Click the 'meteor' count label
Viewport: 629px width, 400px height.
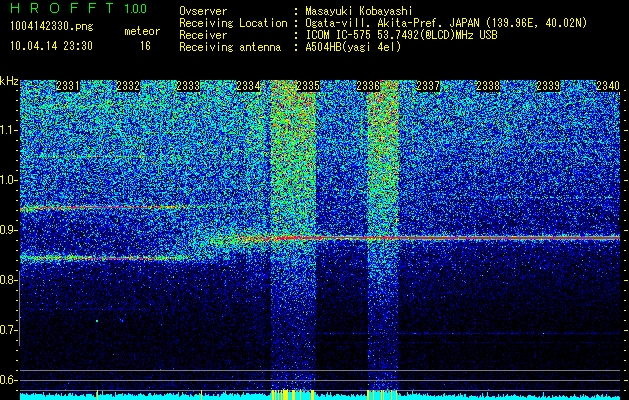[142, 31]
